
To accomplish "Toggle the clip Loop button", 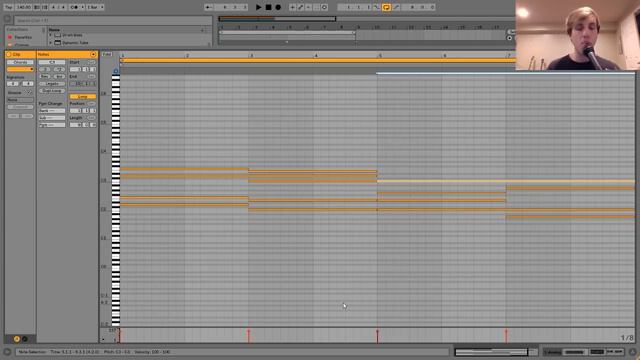I will pyautogui.click(x=83, y=97).
